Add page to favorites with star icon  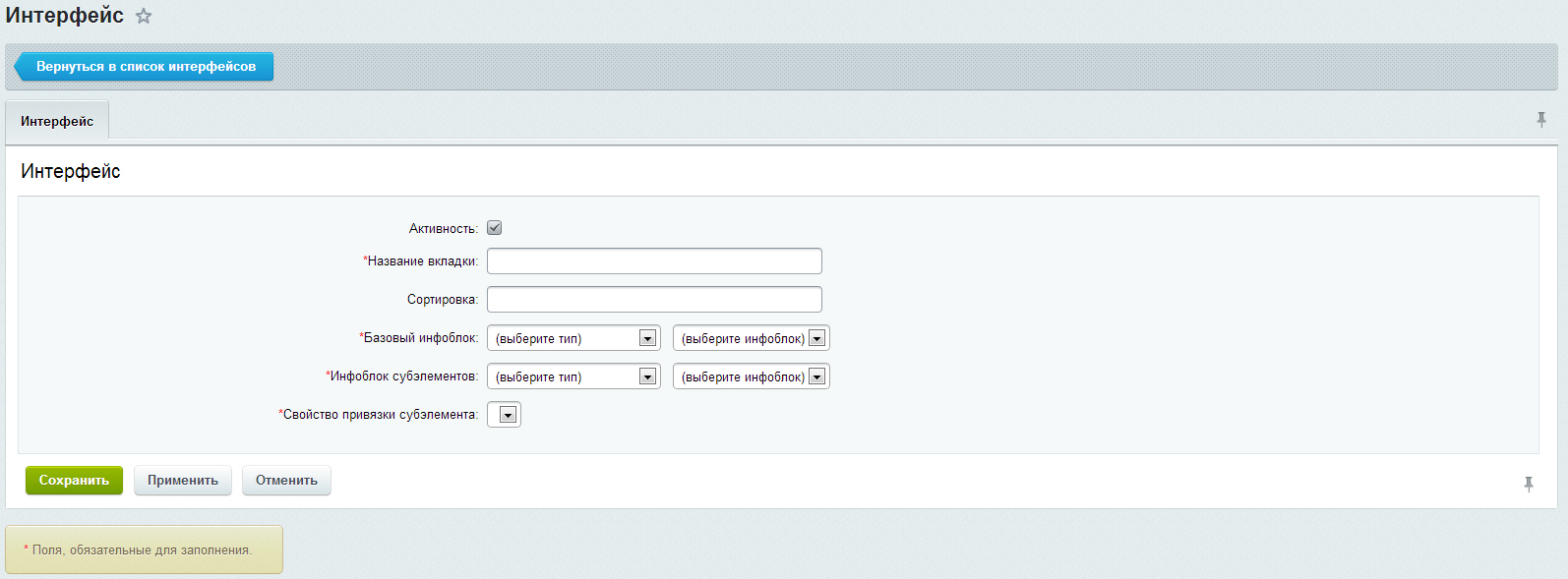tap(144, 17)
